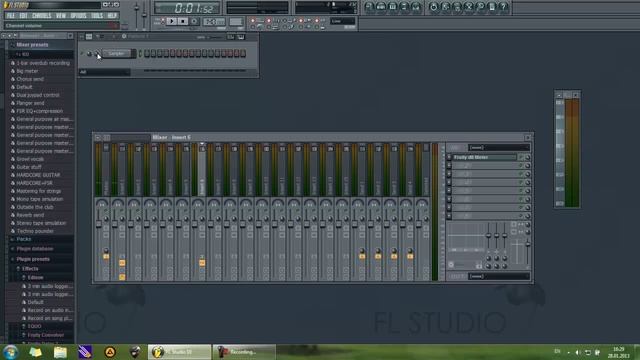
Task: Toggle the first step of Sampler channel
Action: (147, 53)
